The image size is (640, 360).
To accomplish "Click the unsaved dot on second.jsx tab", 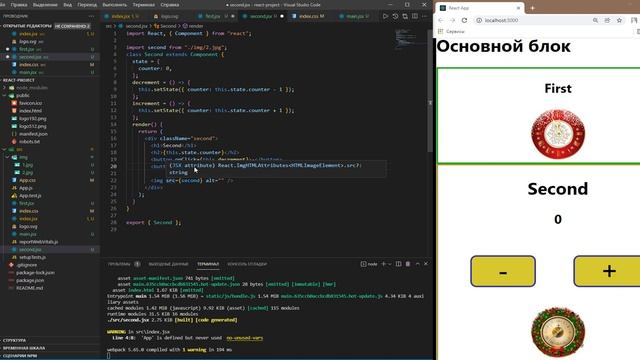I will click(x=282, y=16).
